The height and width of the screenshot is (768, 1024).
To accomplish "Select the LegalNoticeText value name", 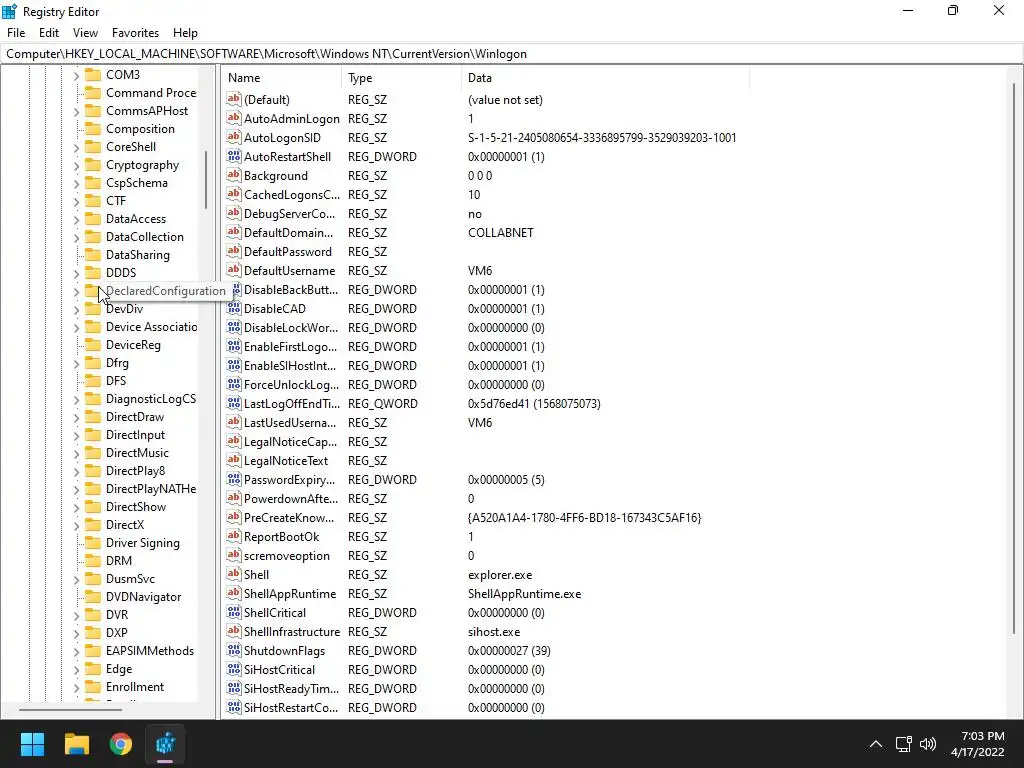I will point(286,460).
